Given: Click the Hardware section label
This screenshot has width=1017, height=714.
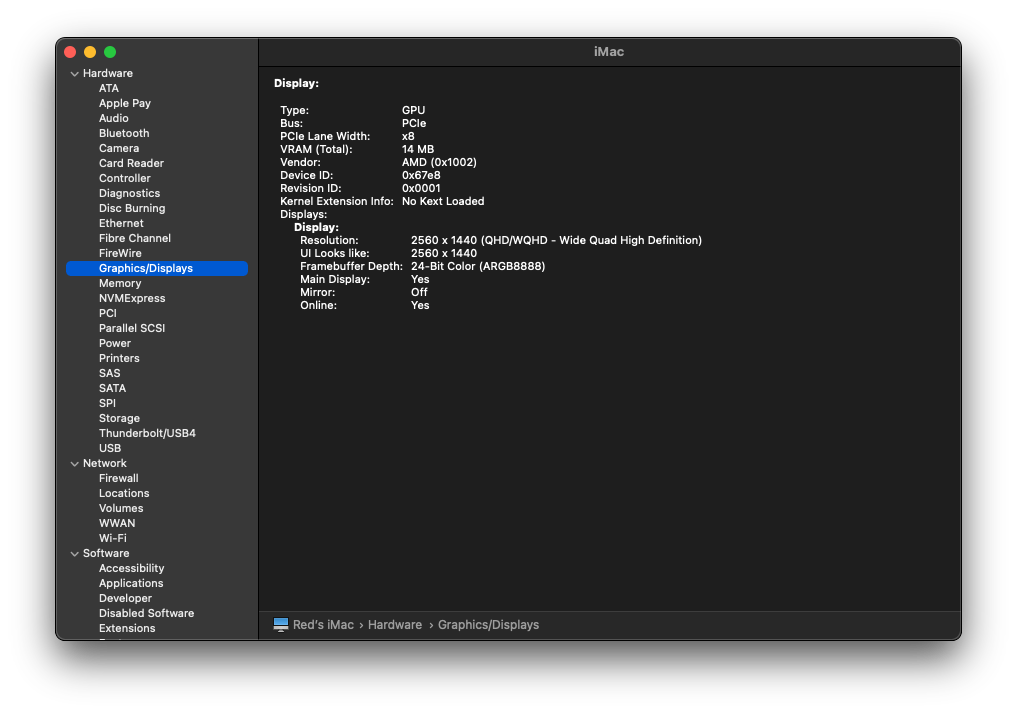Looking at the screenshot, I should click(108, 73).
